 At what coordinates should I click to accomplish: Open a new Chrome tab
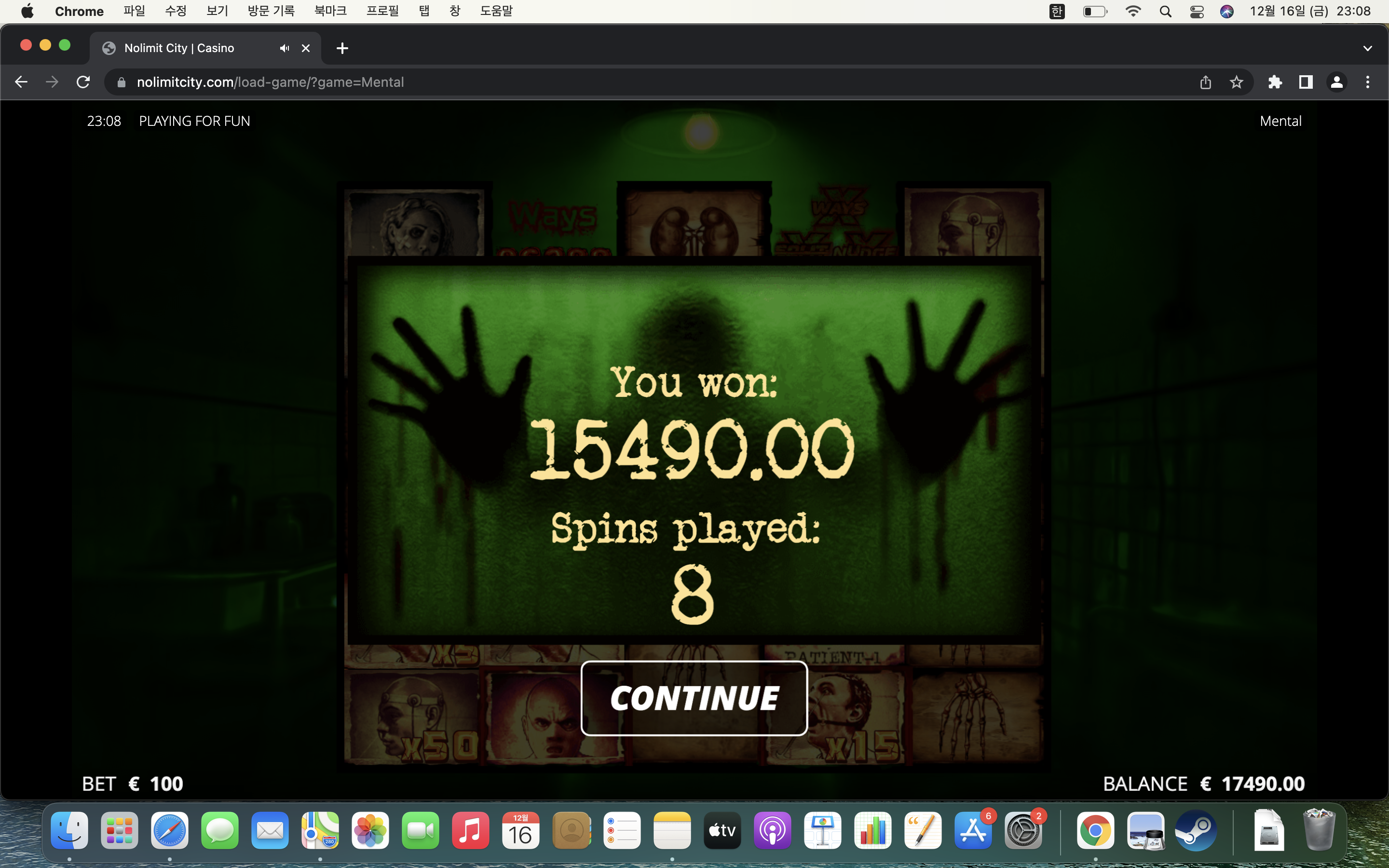coord(342,48)
